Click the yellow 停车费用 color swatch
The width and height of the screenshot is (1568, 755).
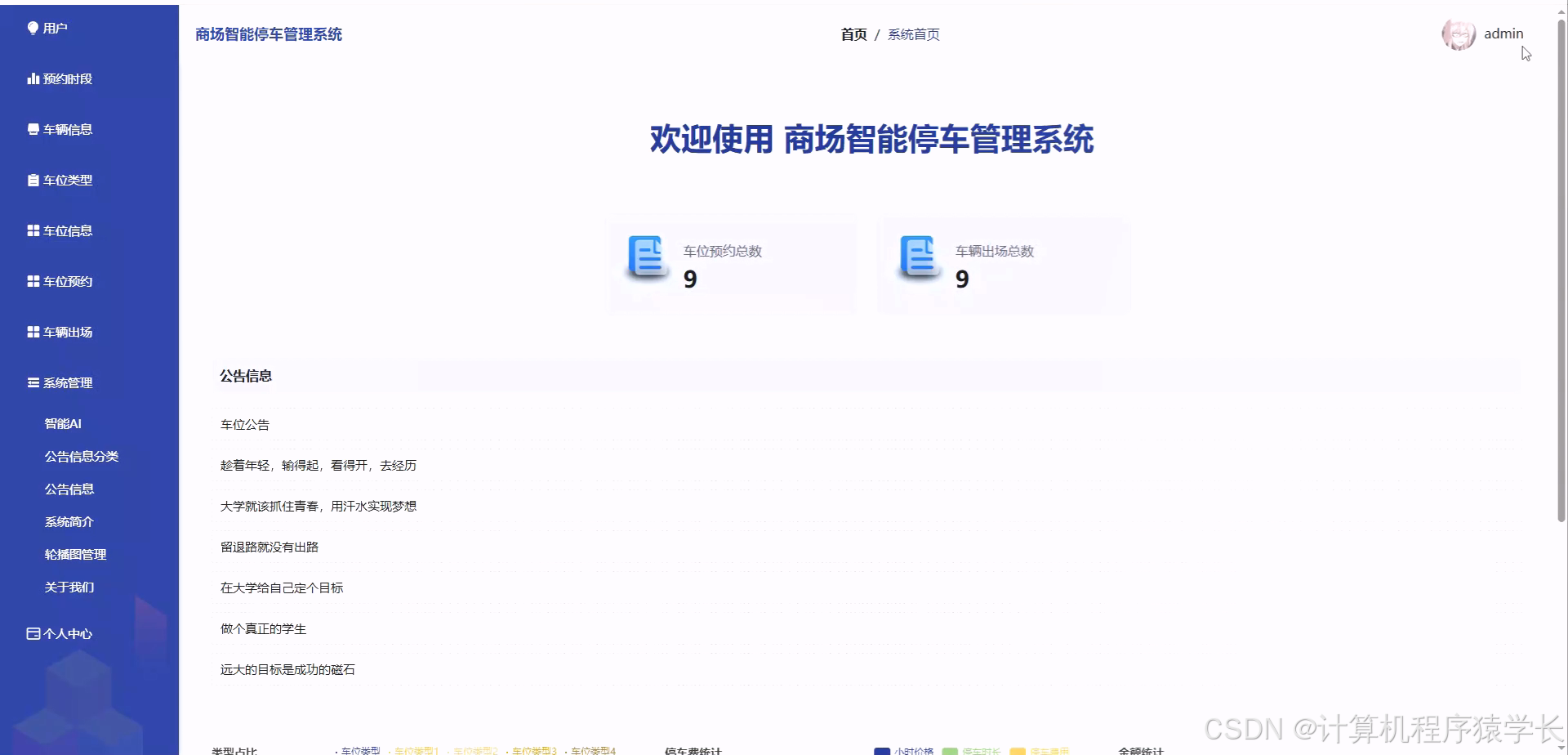[x=1018, y=750]
